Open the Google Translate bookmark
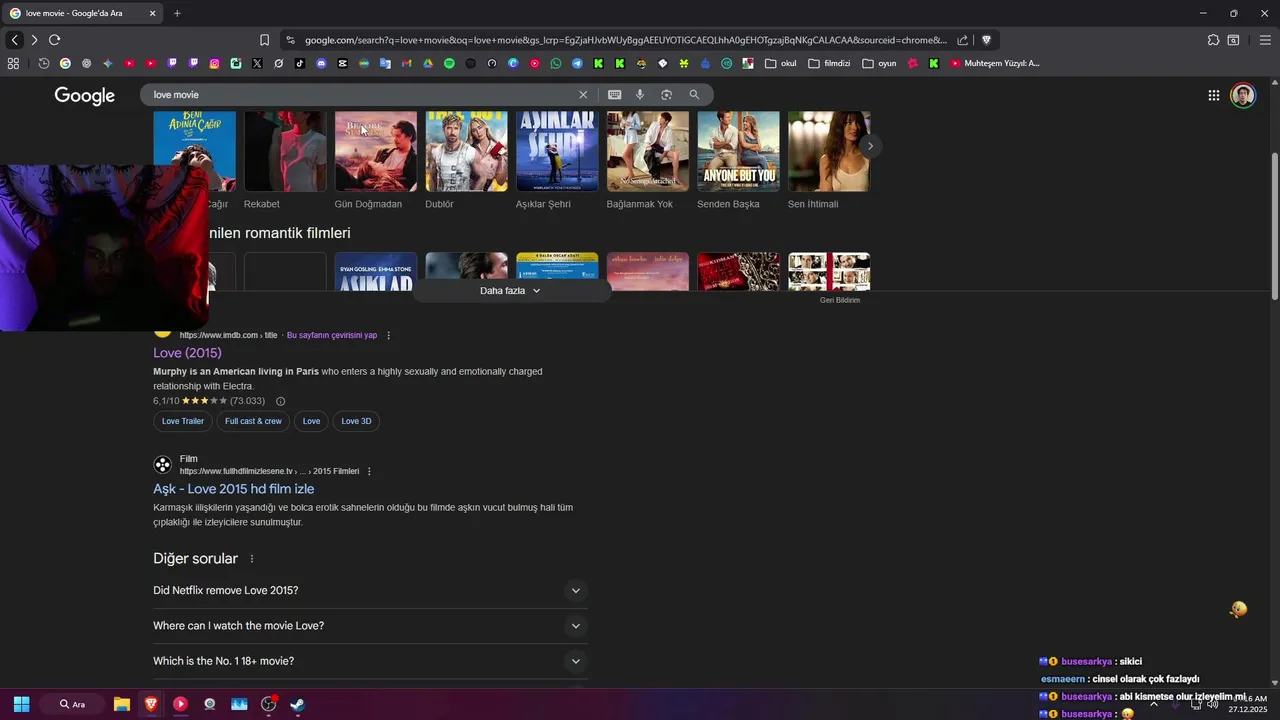1280x720 pixels. 385,63
